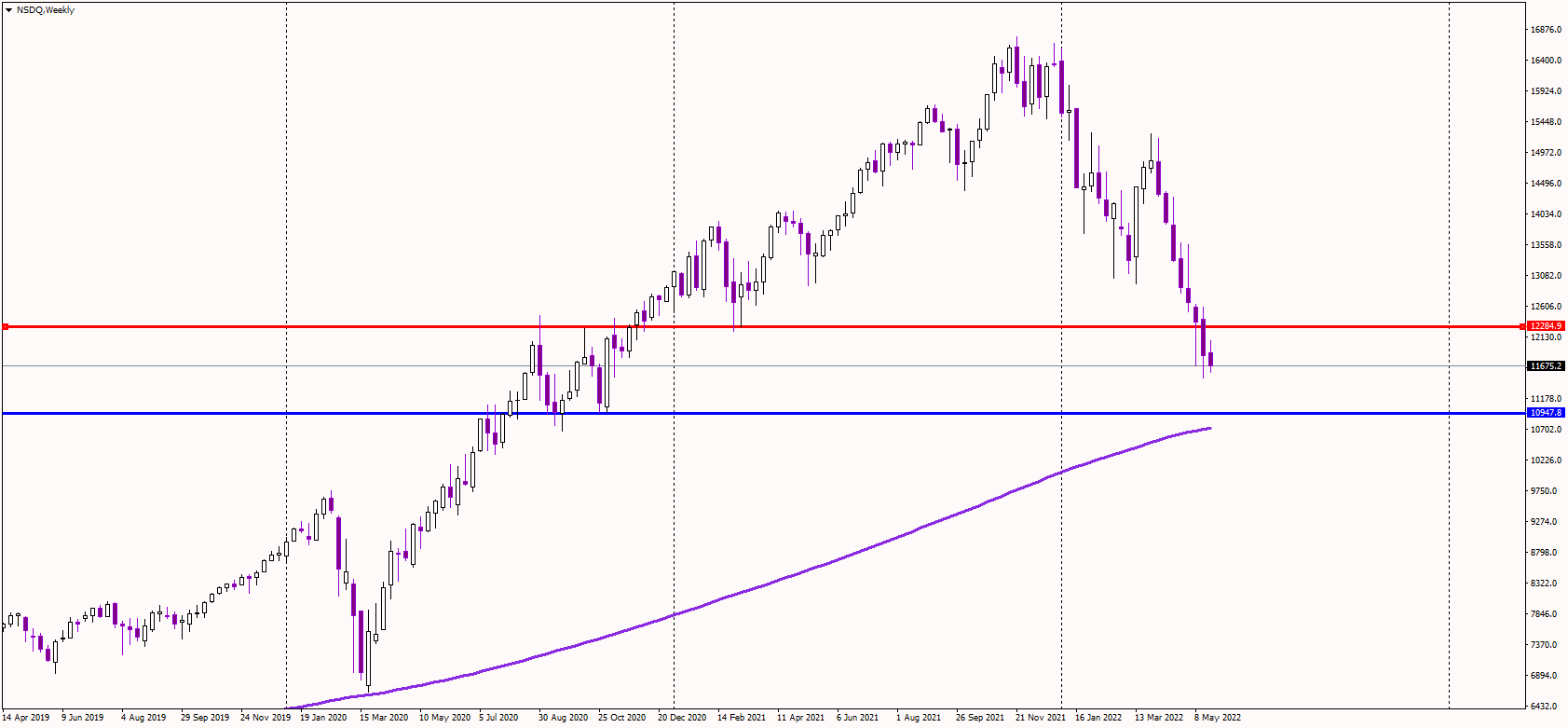Click the 9750.0 price axis label

coord(1544,491)
